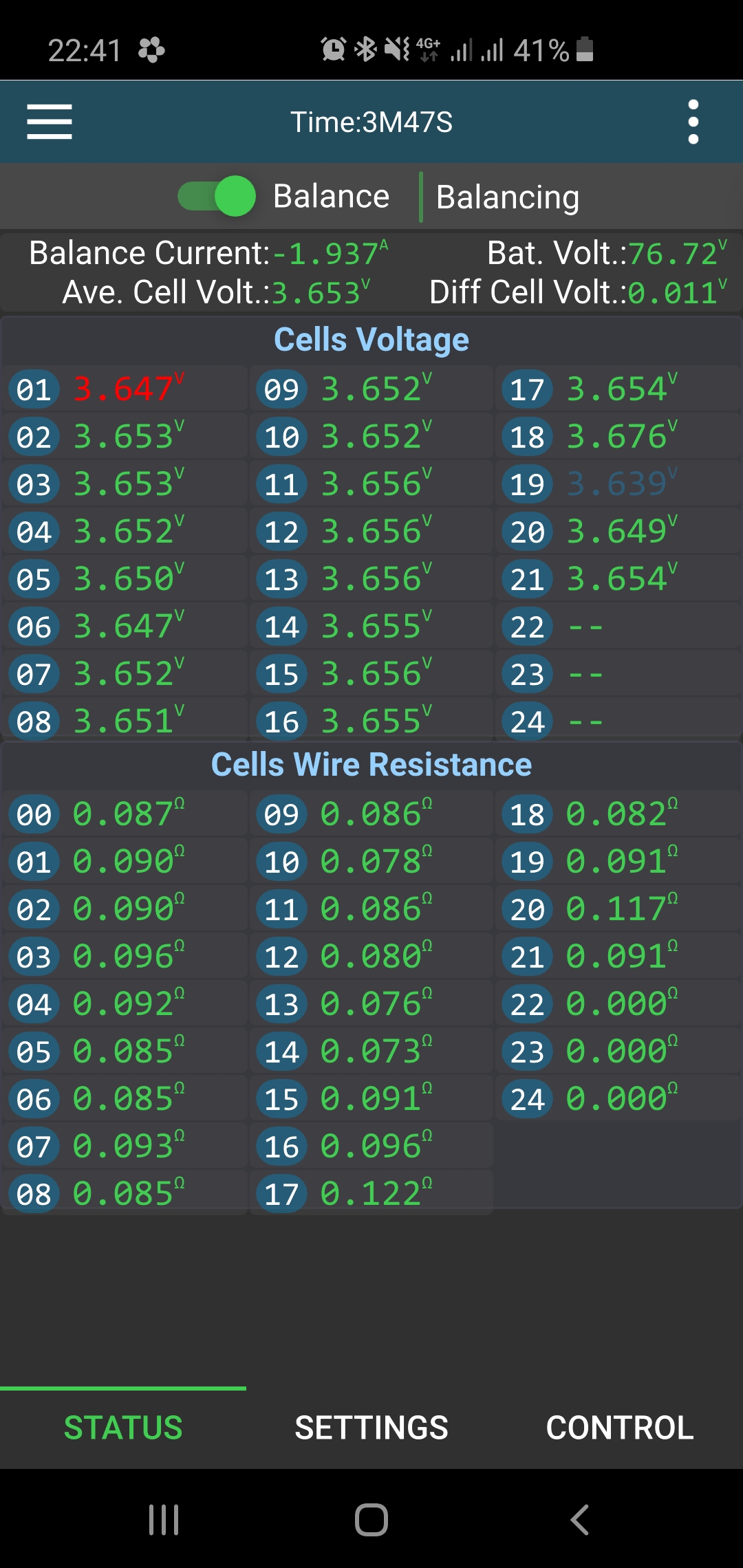
Task: Tap the Android back navigation button
Action: [x=580, y=1520]
